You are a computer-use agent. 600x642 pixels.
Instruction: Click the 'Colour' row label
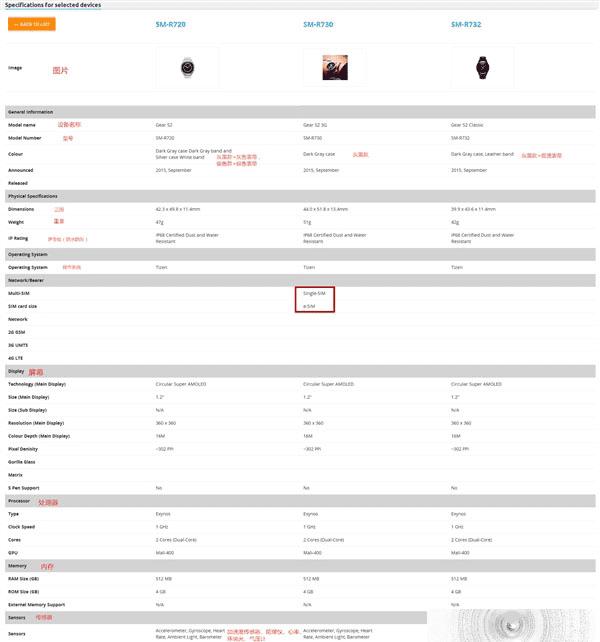click(x=16, y=154)
